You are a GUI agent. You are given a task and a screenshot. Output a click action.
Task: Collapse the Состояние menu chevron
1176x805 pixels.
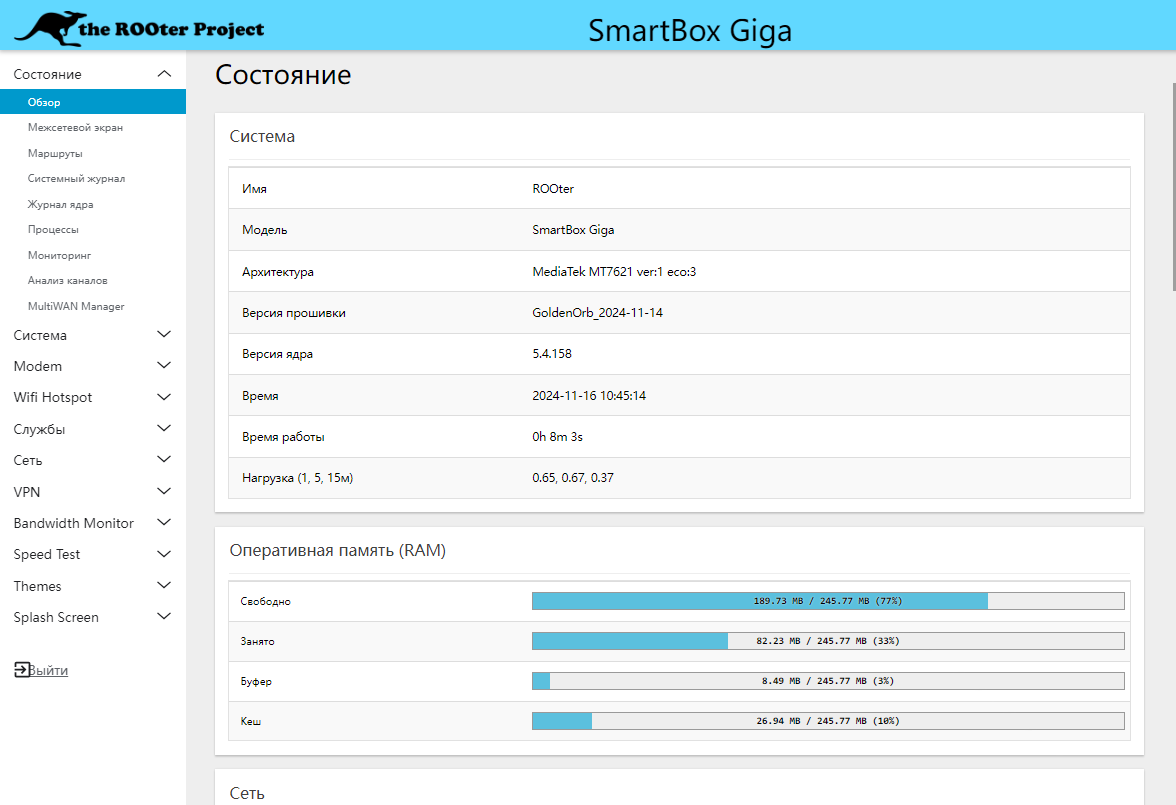pyautogui.click(x=164, y=74)
